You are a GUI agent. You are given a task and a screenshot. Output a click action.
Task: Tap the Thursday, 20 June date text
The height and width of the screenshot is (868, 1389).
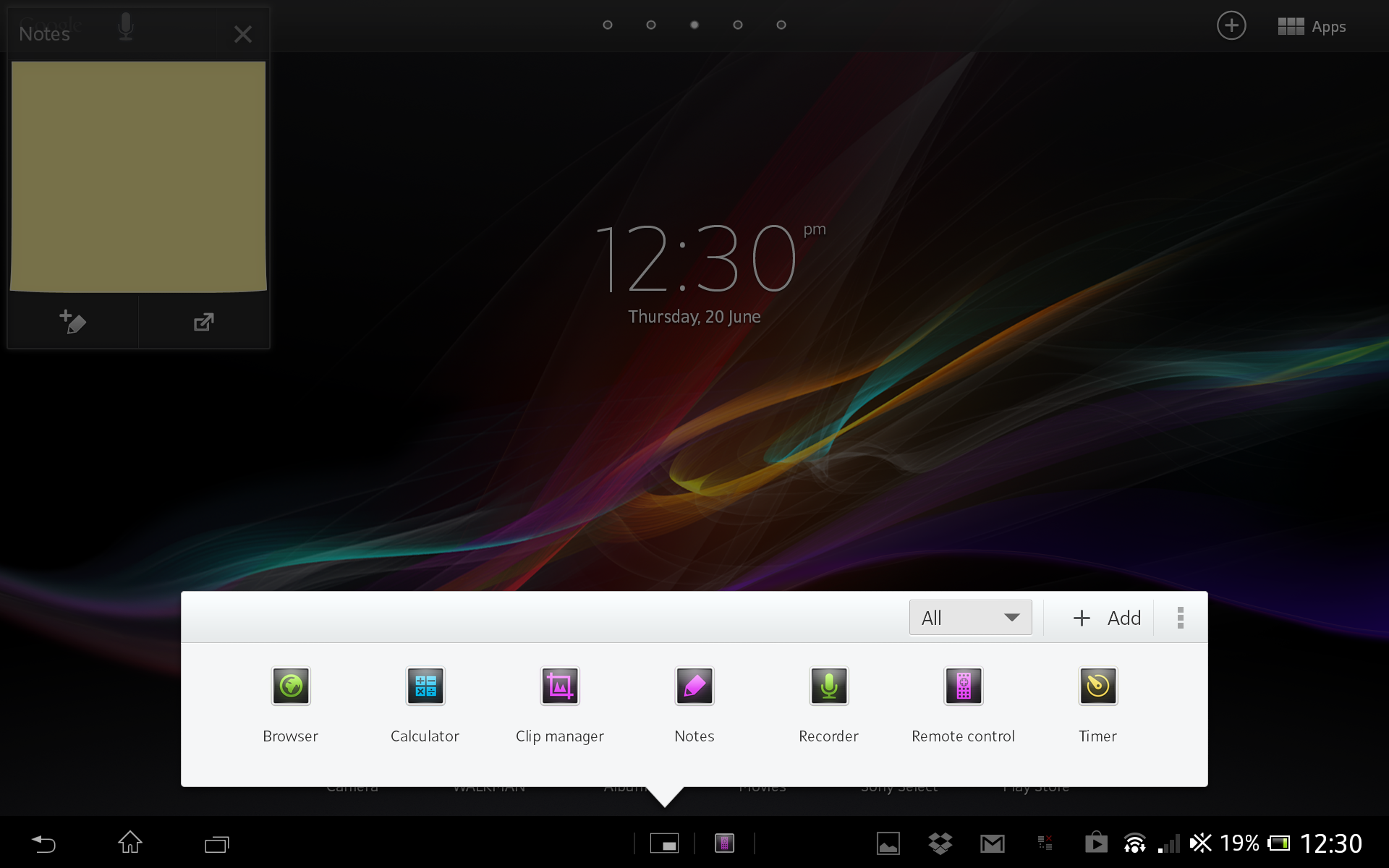tap(694, 317)
